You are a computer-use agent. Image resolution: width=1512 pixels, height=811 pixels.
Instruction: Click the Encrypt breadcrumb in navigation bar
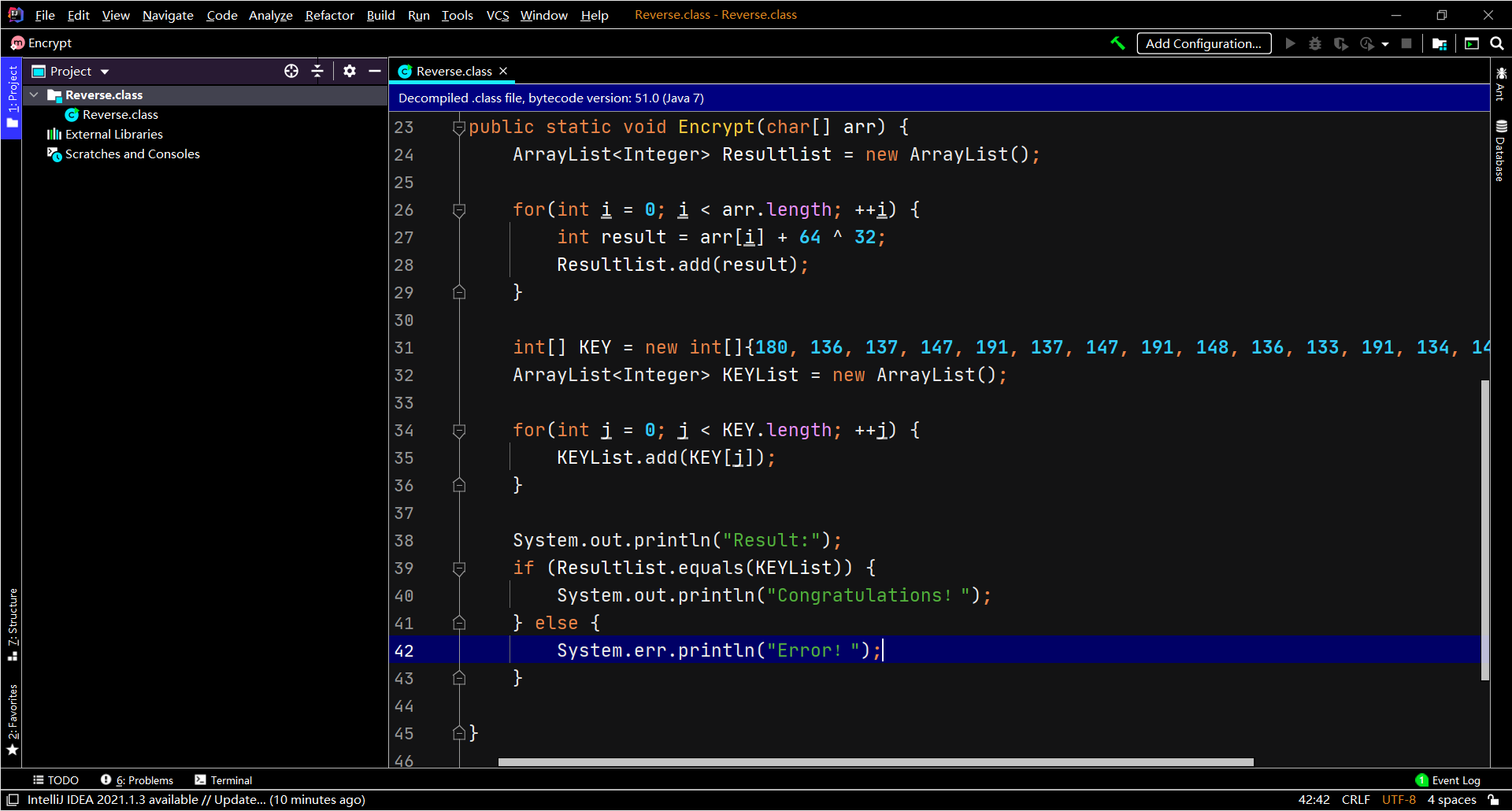click(42, 43)
